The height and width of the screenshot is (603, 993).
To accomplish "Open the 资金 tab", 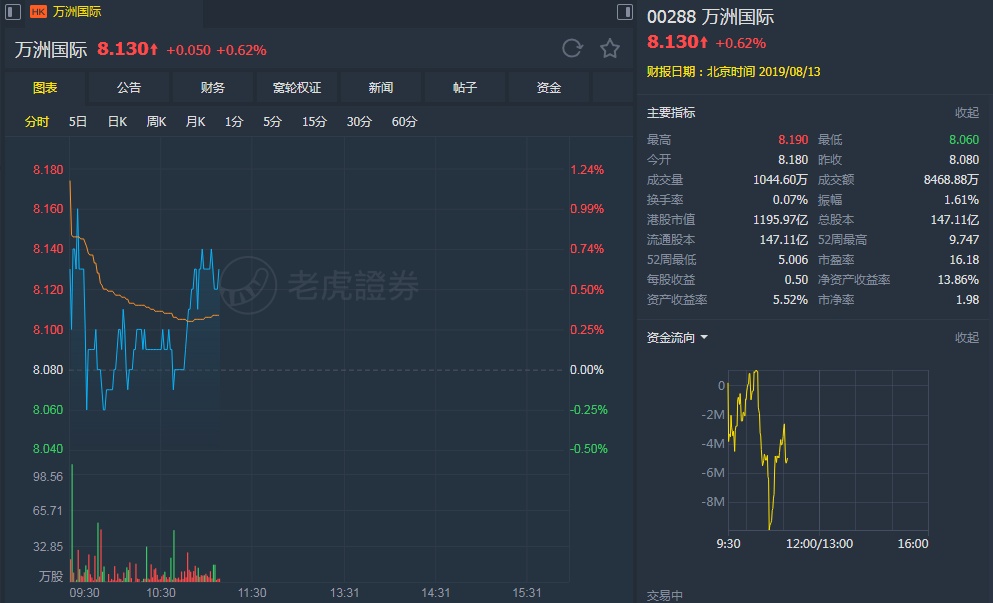I will [x=549, y=88].
